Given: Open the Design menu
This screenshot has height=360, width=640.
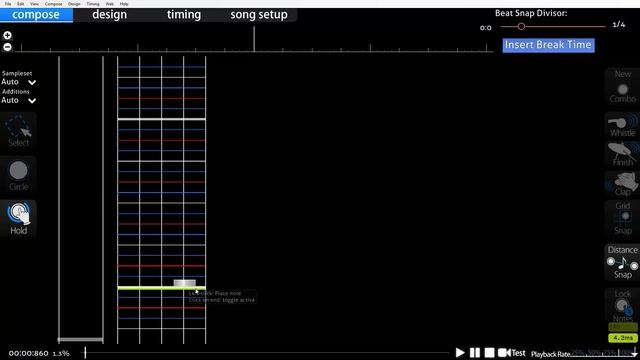Looking at the screenshot, I should (74, 4).
